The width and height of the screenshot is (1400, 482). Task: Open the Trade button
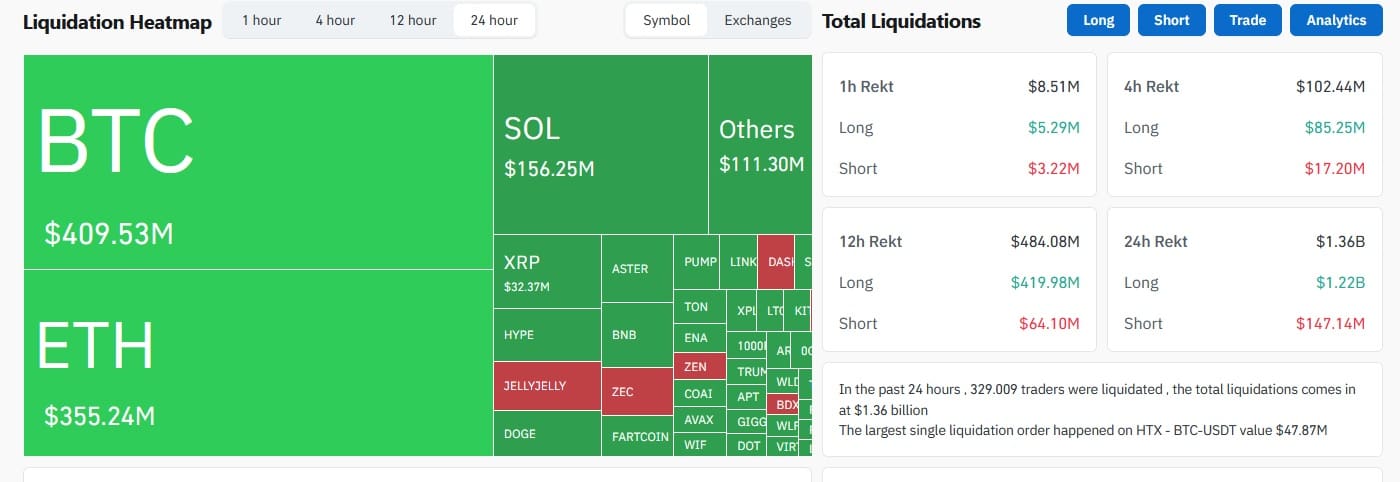click(1247, 20)
